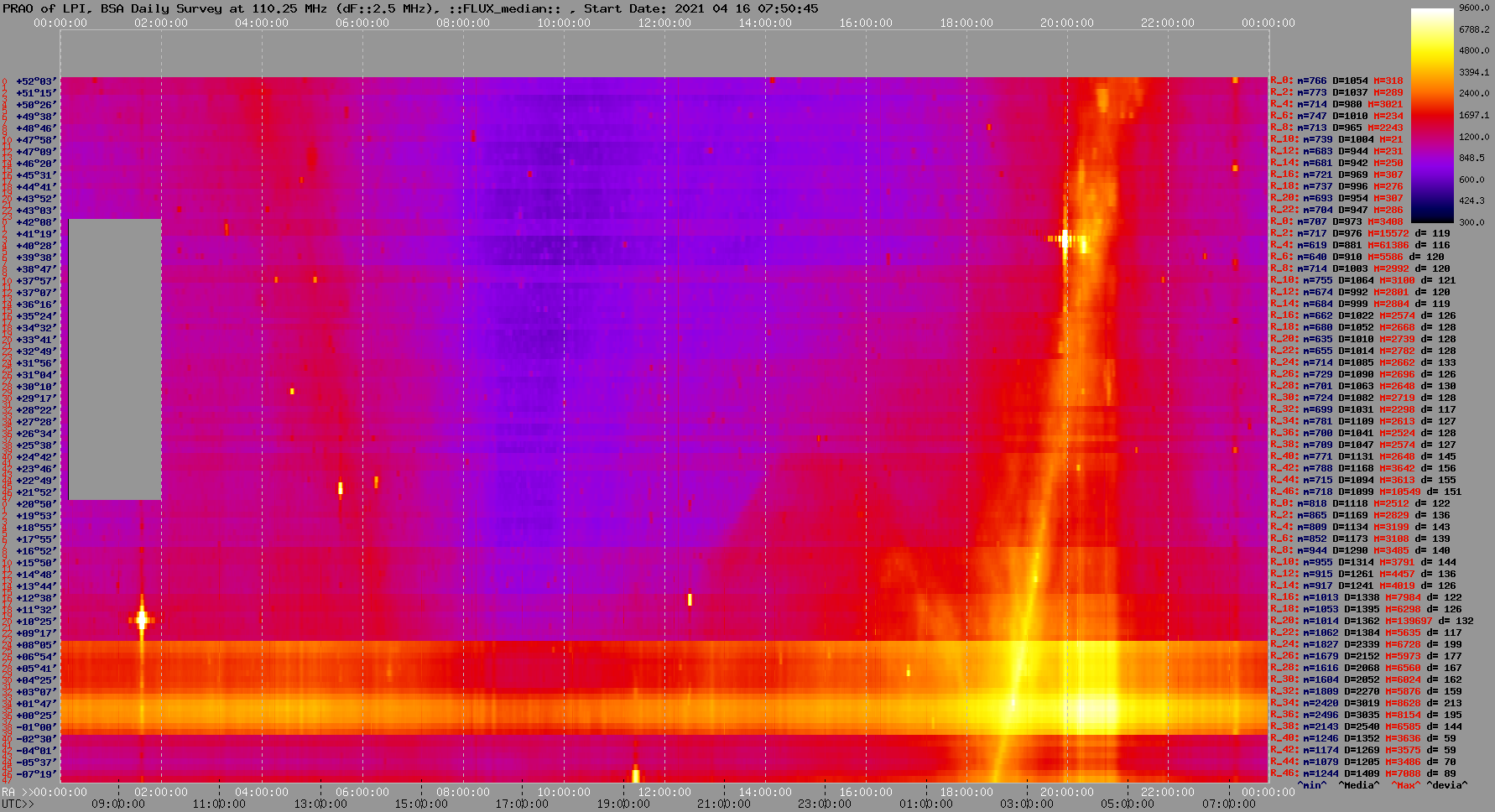Click the 1200.0 color scale tick label
The width and height of the screenshot is (1495, 812).
pos(1474,137)
